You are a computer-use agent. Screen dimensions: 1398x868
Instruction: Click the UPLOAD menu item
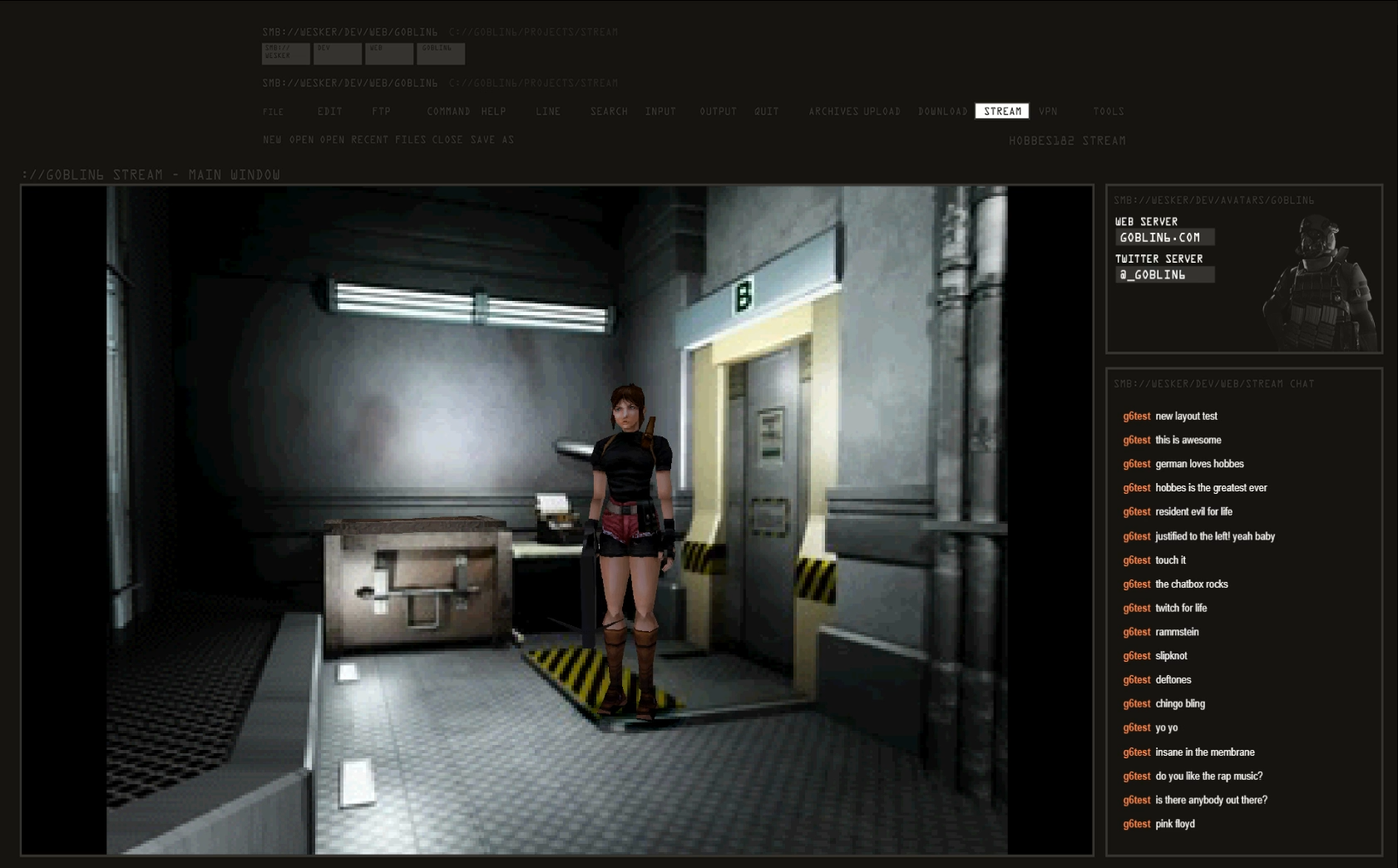(x=882, y=111)
